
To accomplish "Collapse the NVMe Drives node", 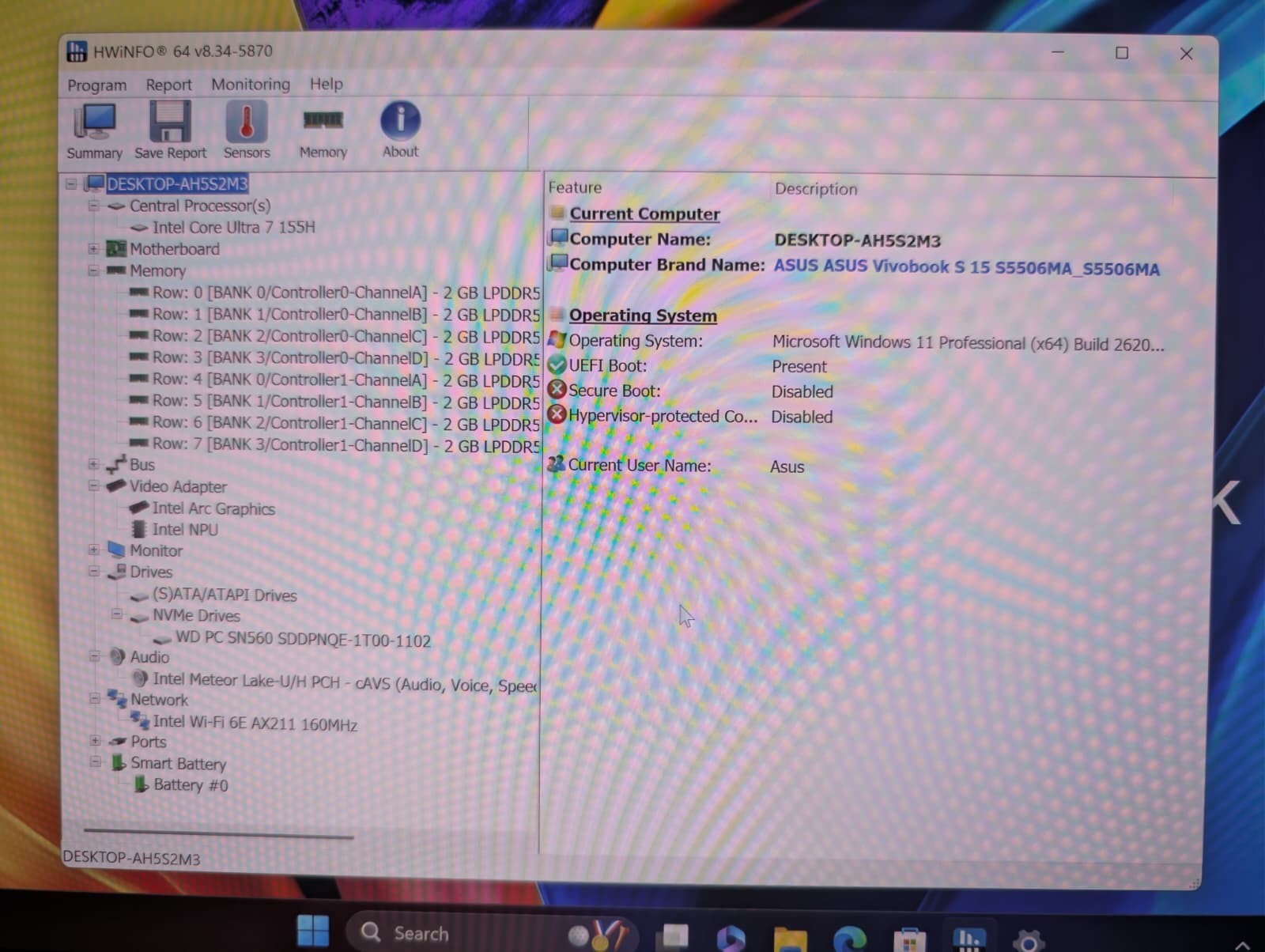I will pyautogui.click(x=116, y=614).
